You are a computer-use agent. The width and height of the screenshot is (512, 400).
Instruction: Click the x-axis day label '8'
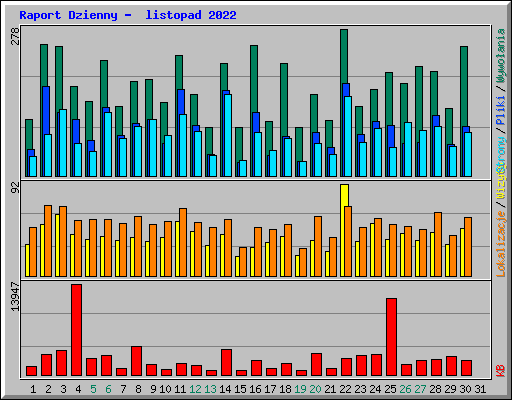138,389
